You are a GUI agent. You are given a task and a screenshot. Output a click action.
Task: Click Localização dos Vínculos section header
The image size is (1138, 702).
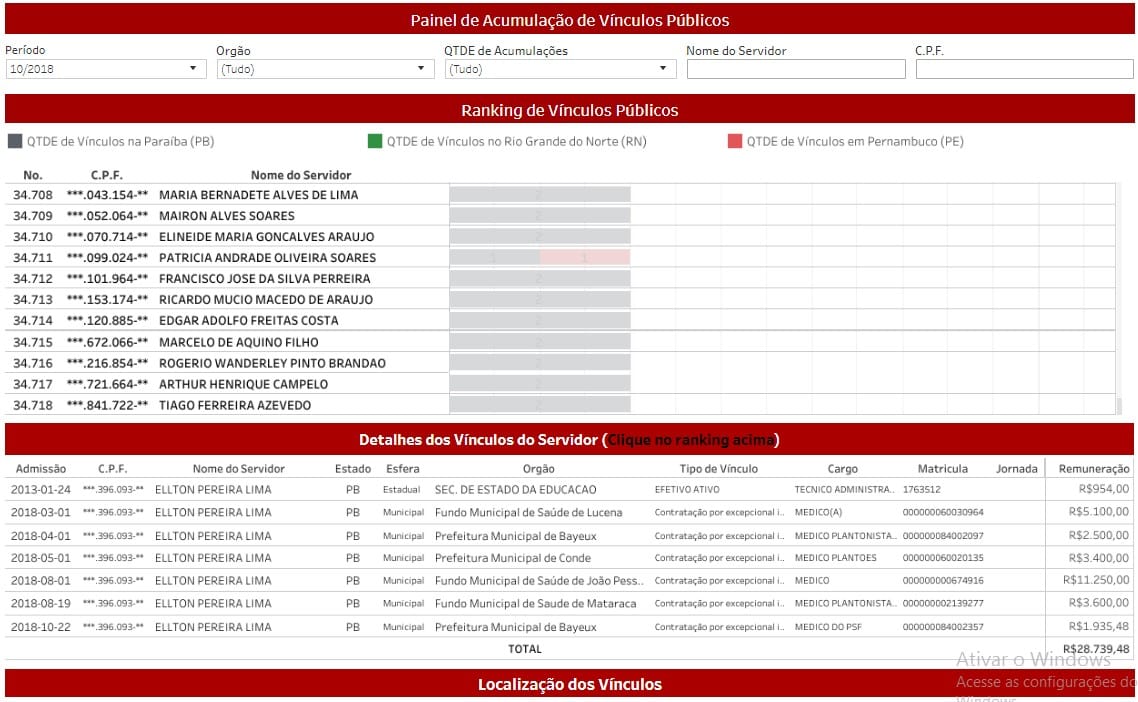(x=569, y=685)
